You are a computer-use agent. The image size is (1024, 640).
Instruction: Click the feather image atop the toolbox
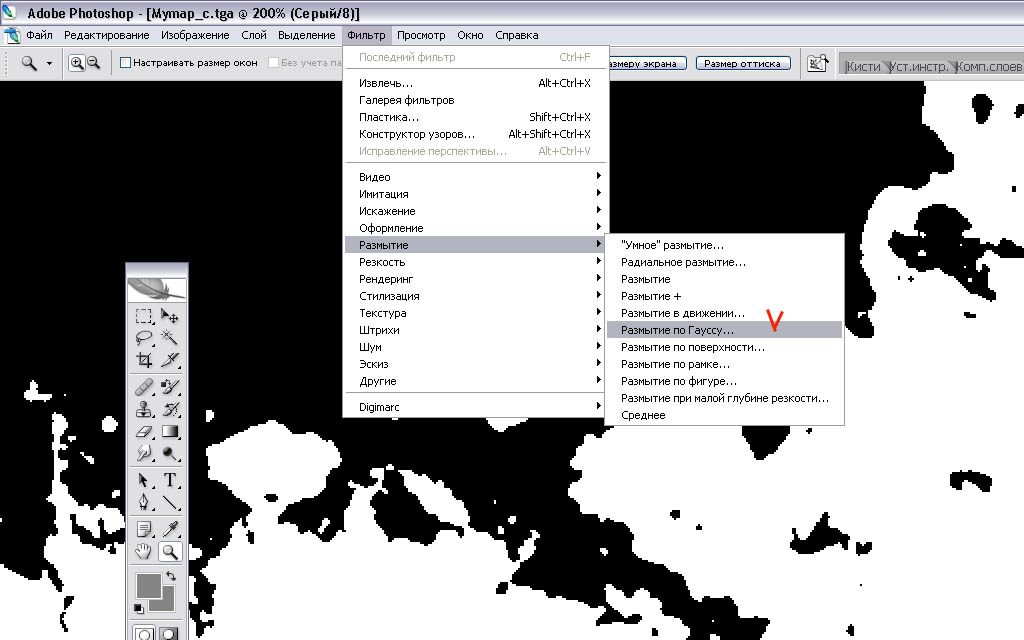click(157, 289)
